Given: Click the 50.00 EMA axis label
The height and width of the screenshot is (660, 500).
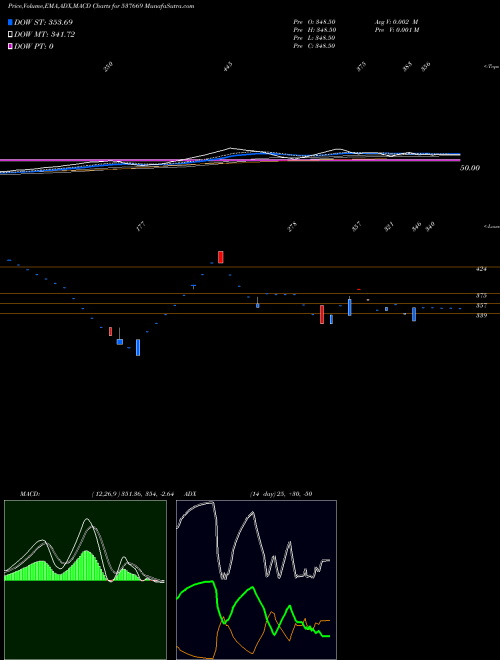Looking at the screenshot, I should click(x=470, y=168).
